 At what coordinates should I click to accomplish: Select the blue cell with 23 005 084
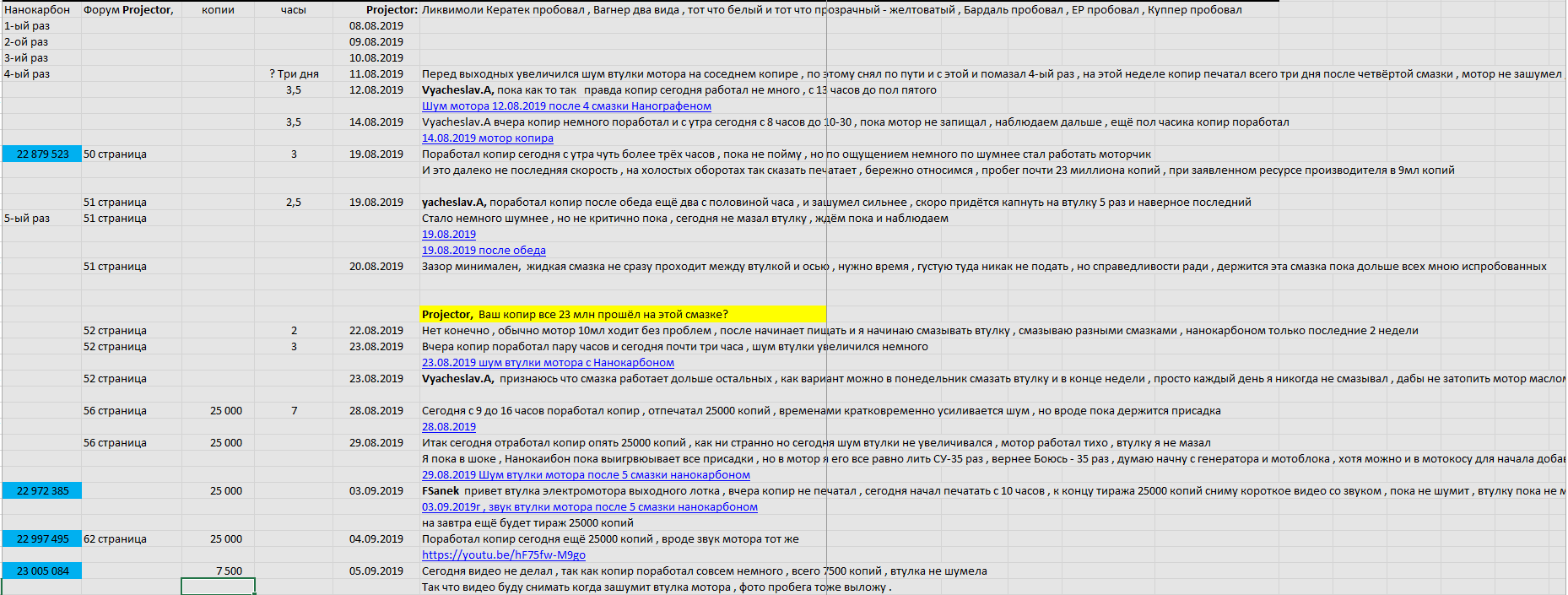point(42,571)
